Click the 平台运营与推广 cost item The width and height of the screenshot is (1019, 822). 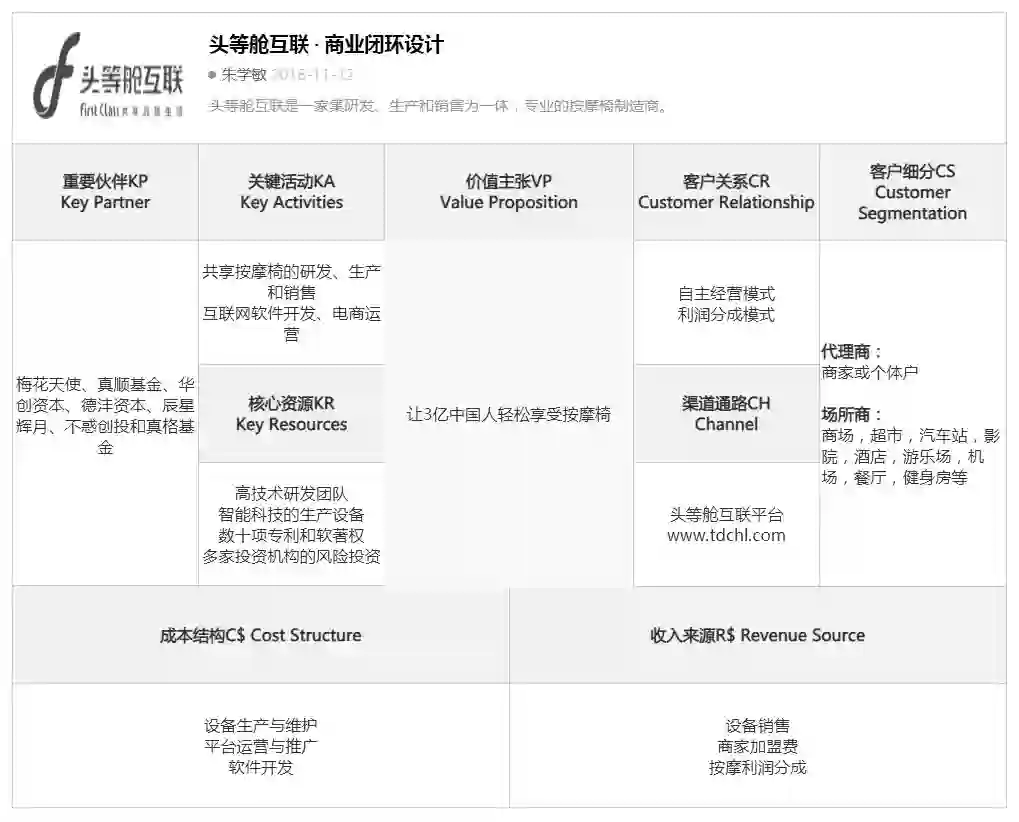(261, 746)
